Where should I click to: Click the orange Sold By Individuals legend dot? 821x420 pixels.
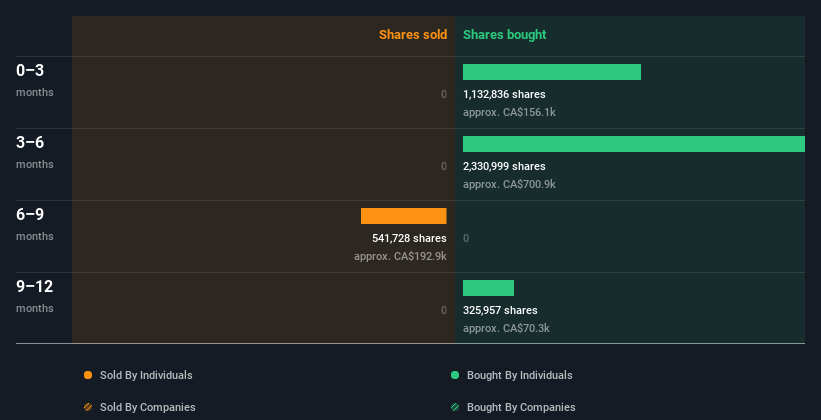(88, 375)
